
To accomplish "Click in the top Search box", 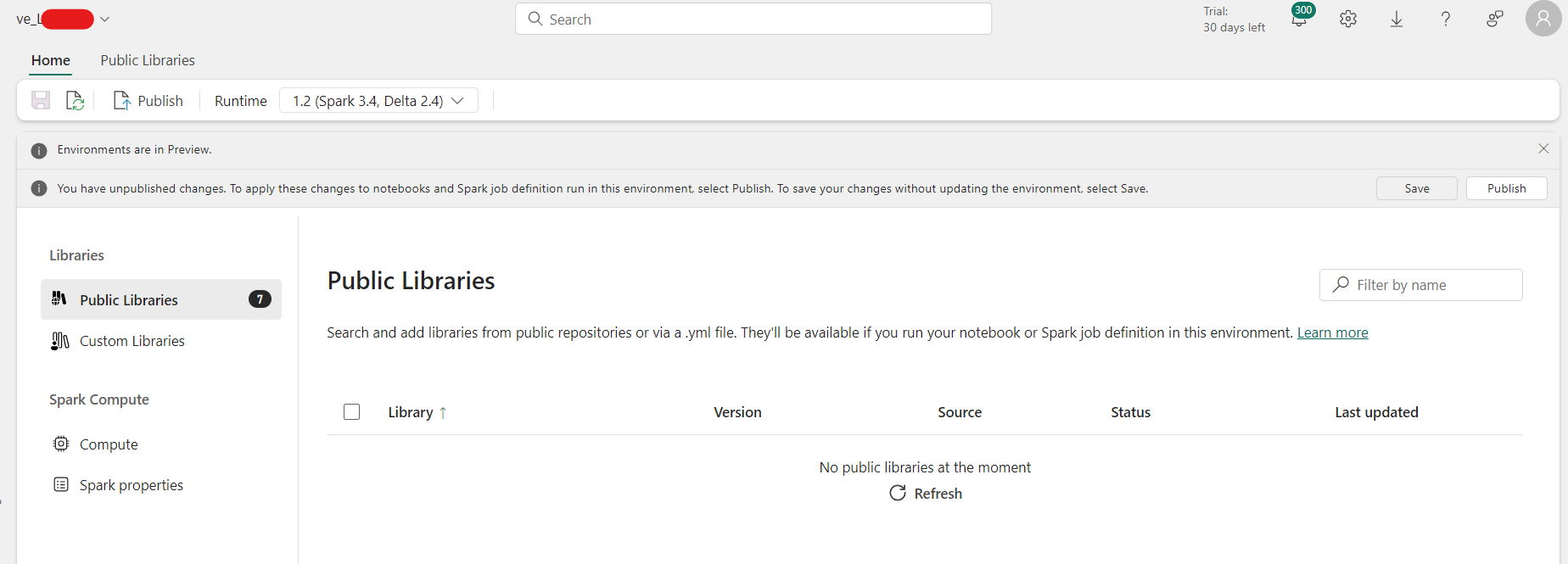I will coord(753,19).
